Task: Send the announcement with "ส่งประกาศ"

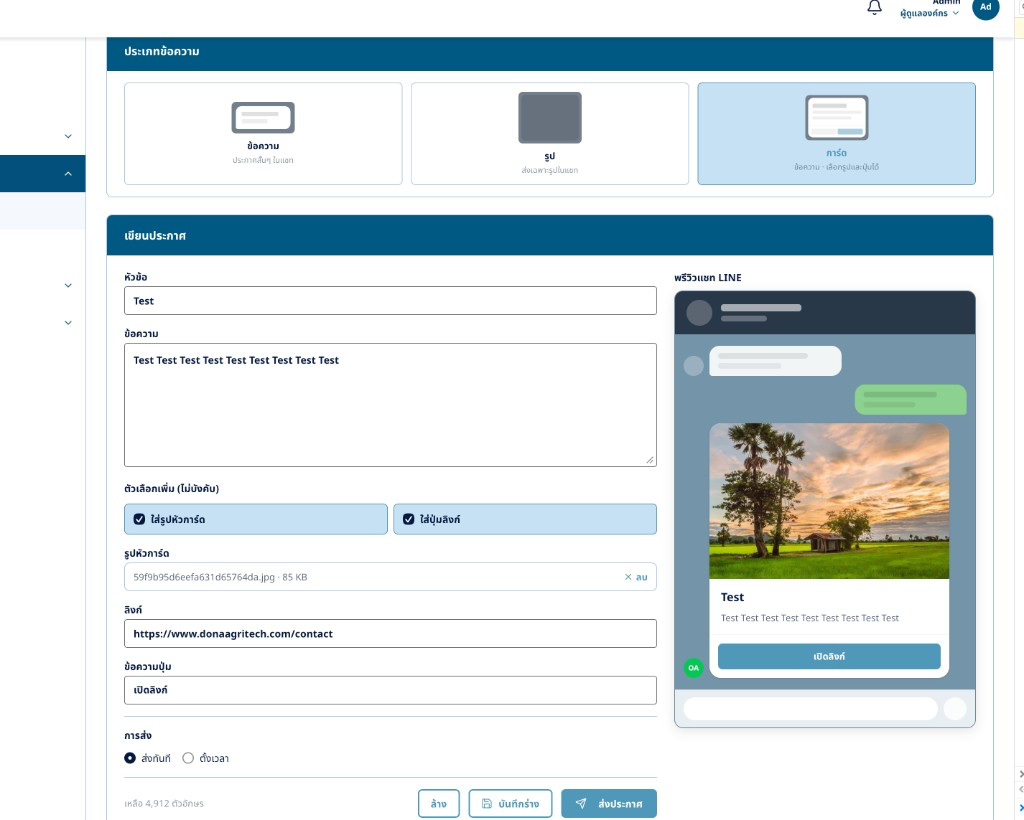Action: pyautogui.click(x=609, y=804)
